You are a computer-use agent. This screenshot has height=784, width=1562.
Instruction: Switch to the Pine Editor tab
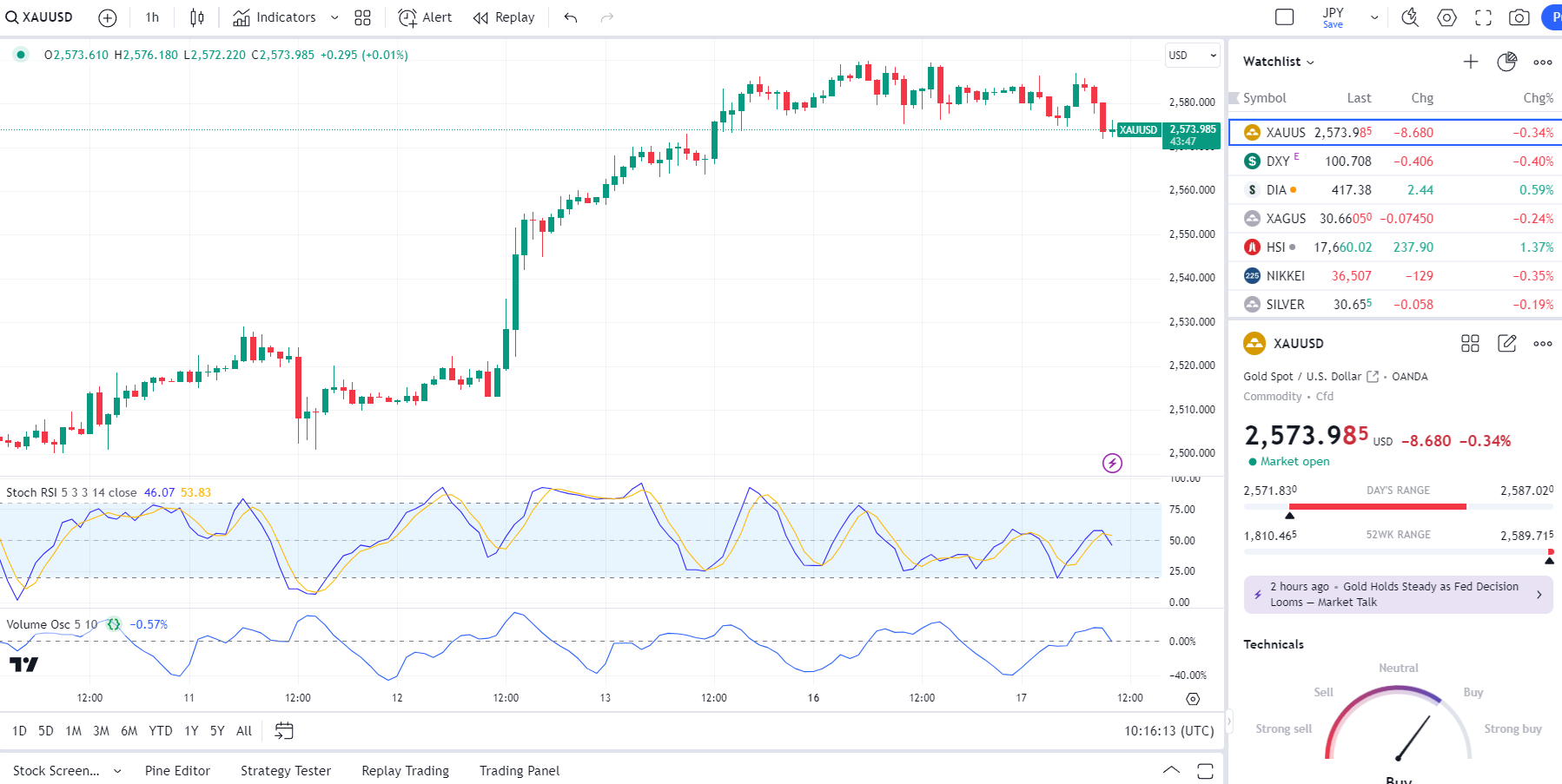(x=177, y=771)
